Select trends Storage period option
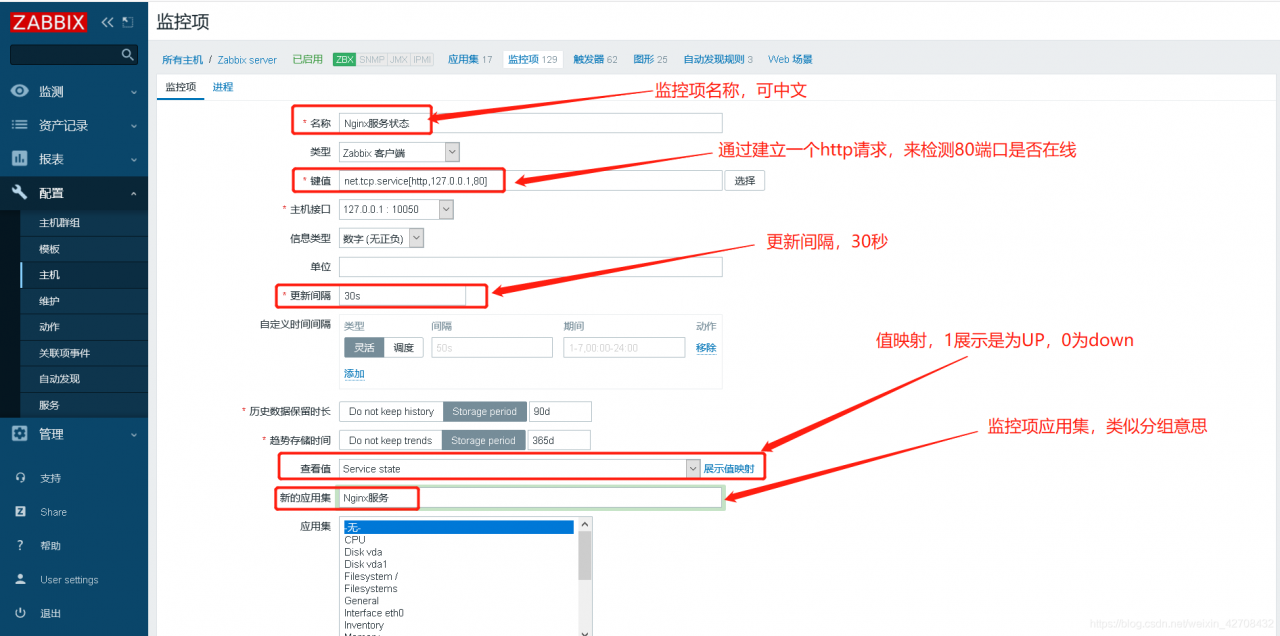Screen dimensions: 1280x636 [483, 440]
